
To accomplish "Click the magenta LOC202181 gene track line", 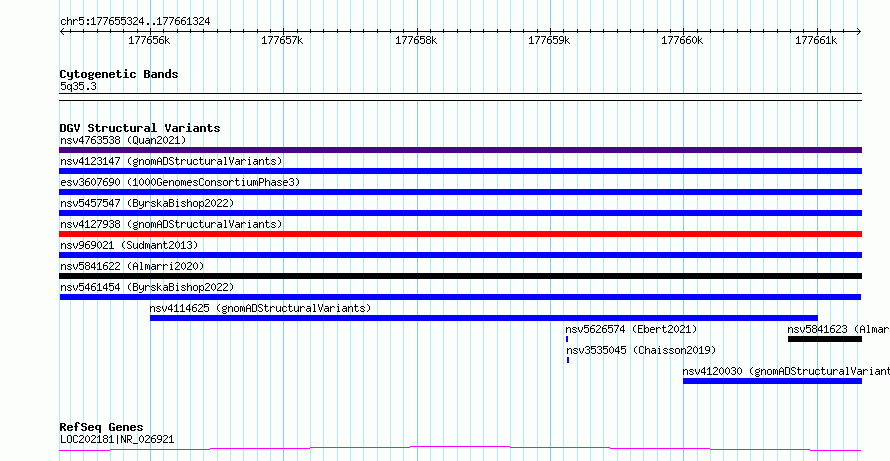I will 460,449.
